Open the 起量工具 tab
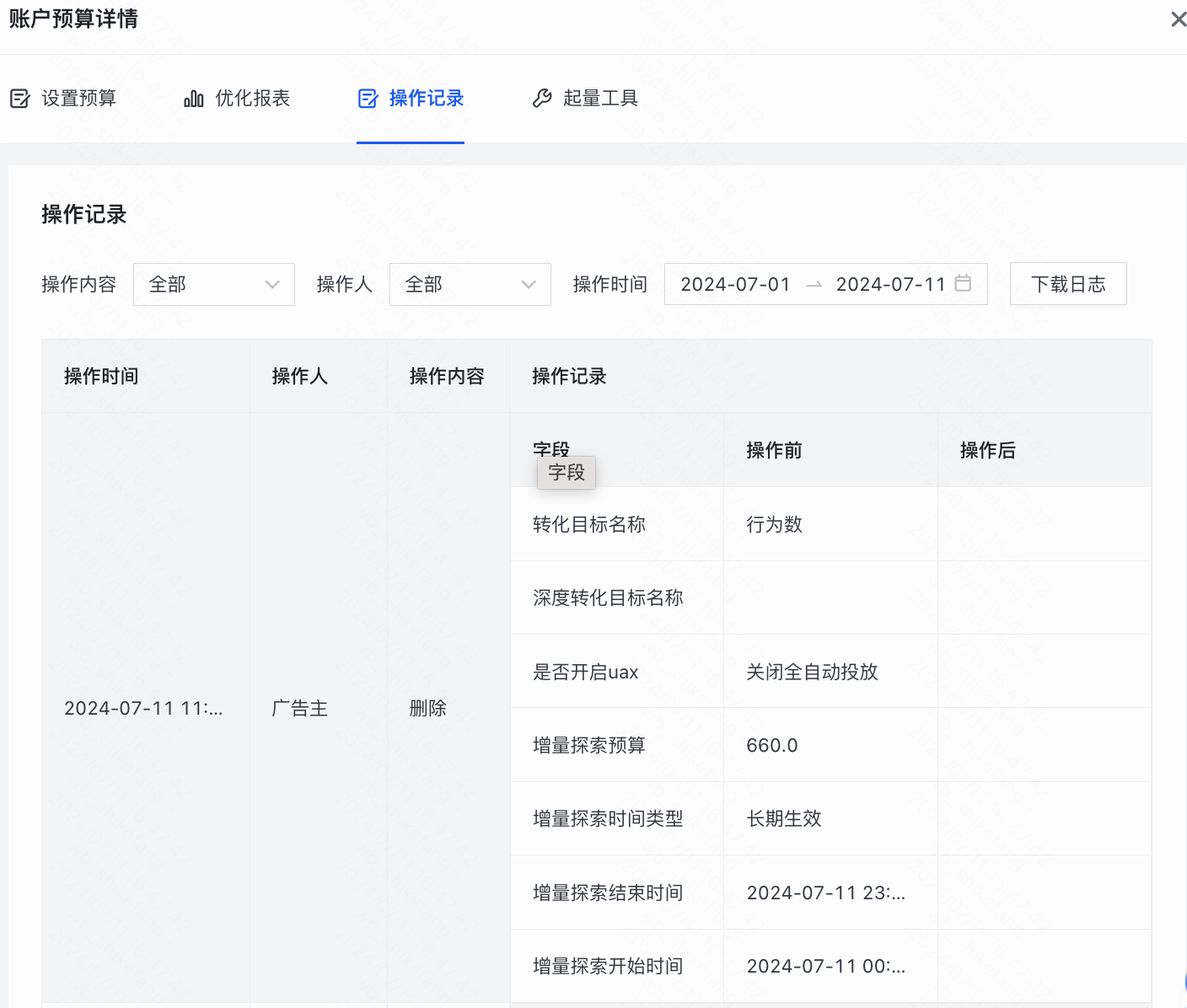This screenshot has height=1008, width=1187. (x=601, y=99)
